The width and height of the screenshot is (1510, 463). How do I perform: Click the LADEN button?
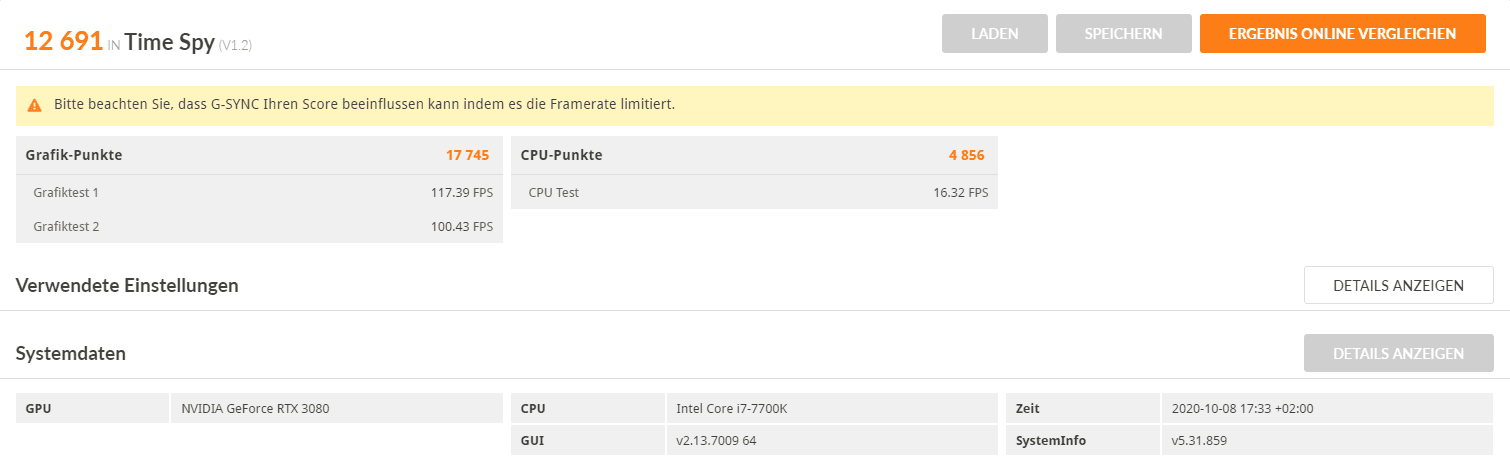pos(995,33)
